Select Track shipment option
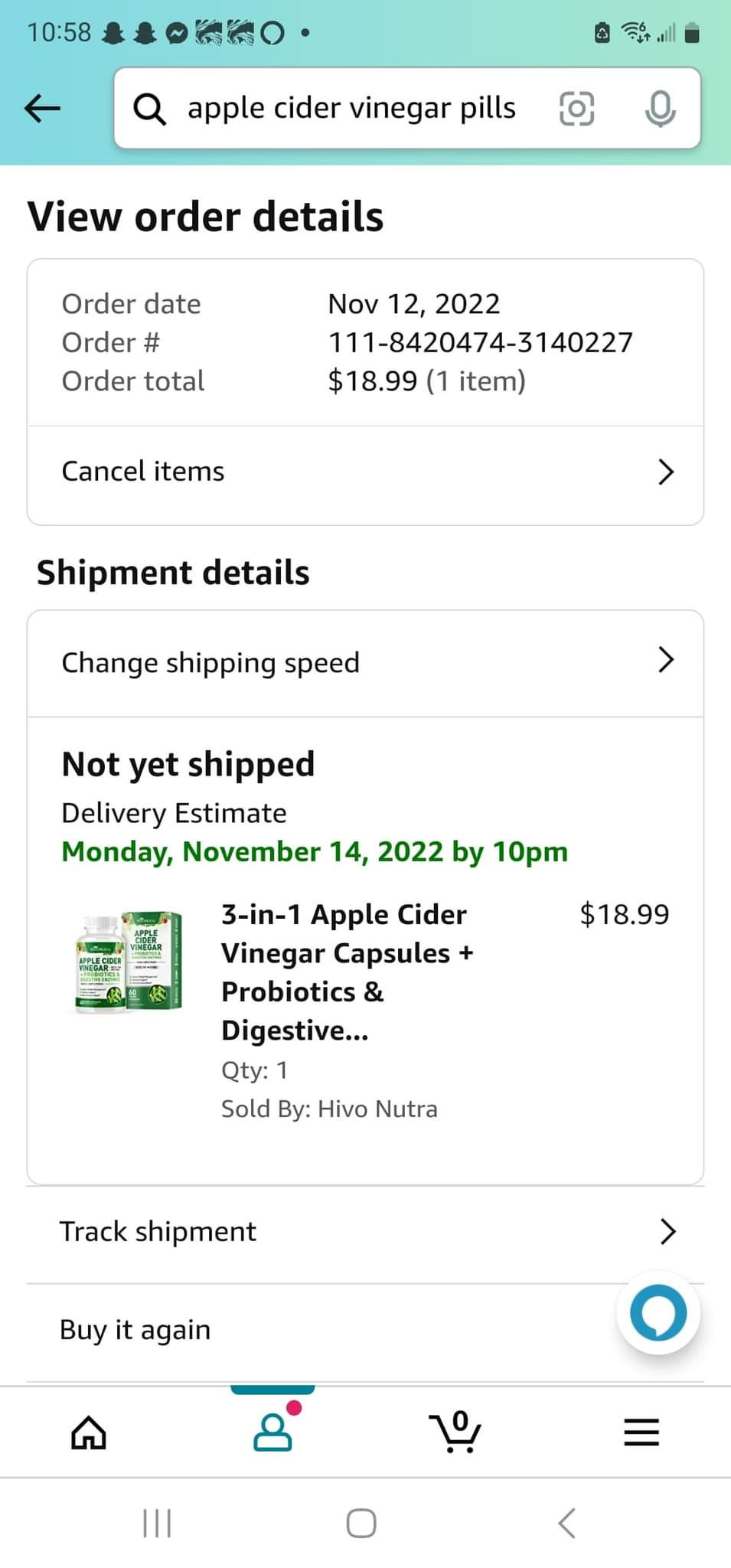The image size is (731, 1568). pyautogui.click(x=158, y=1231)
